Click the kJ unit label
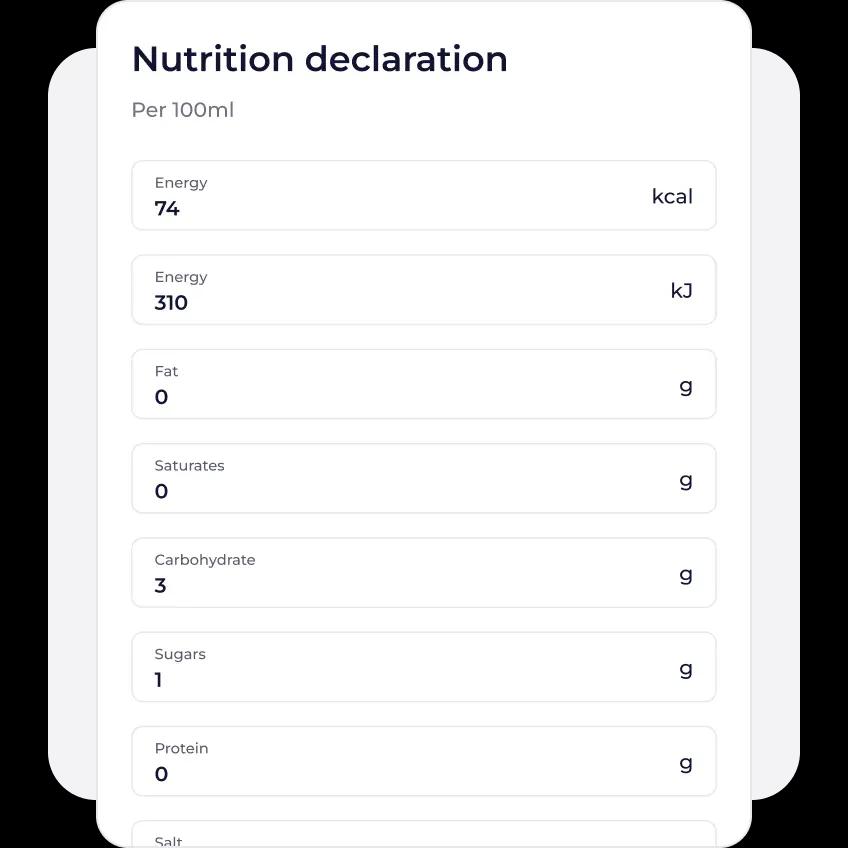Viewport: 848px width, 848px height. 681,291
